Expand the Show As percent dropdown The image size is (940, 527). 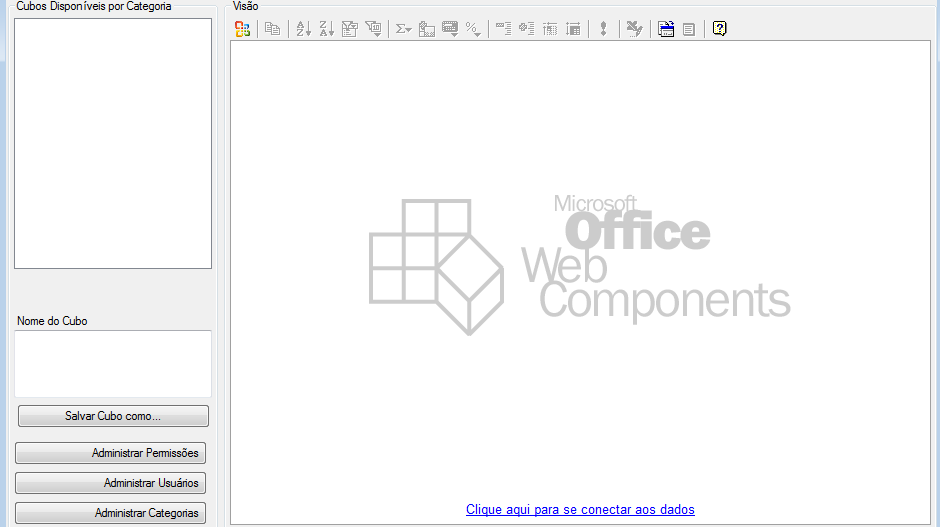point(473,29)
